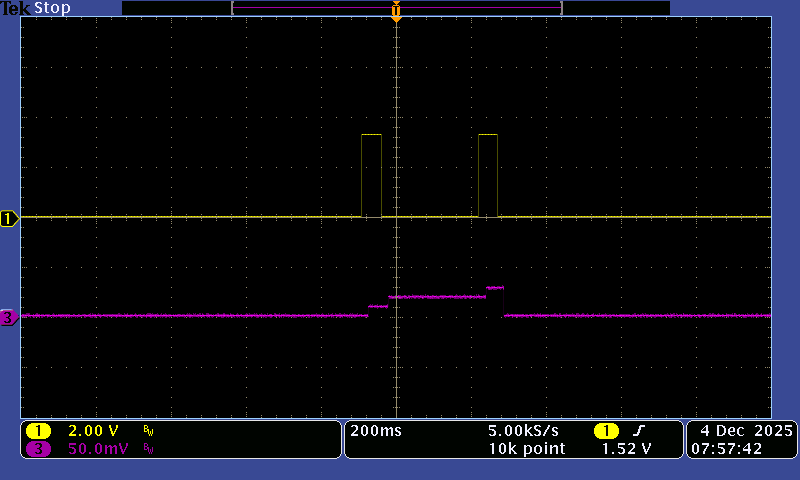Click the 5.00kS/s sample rate readout
This screenshot has height=480, width=800.
(526, 431)
